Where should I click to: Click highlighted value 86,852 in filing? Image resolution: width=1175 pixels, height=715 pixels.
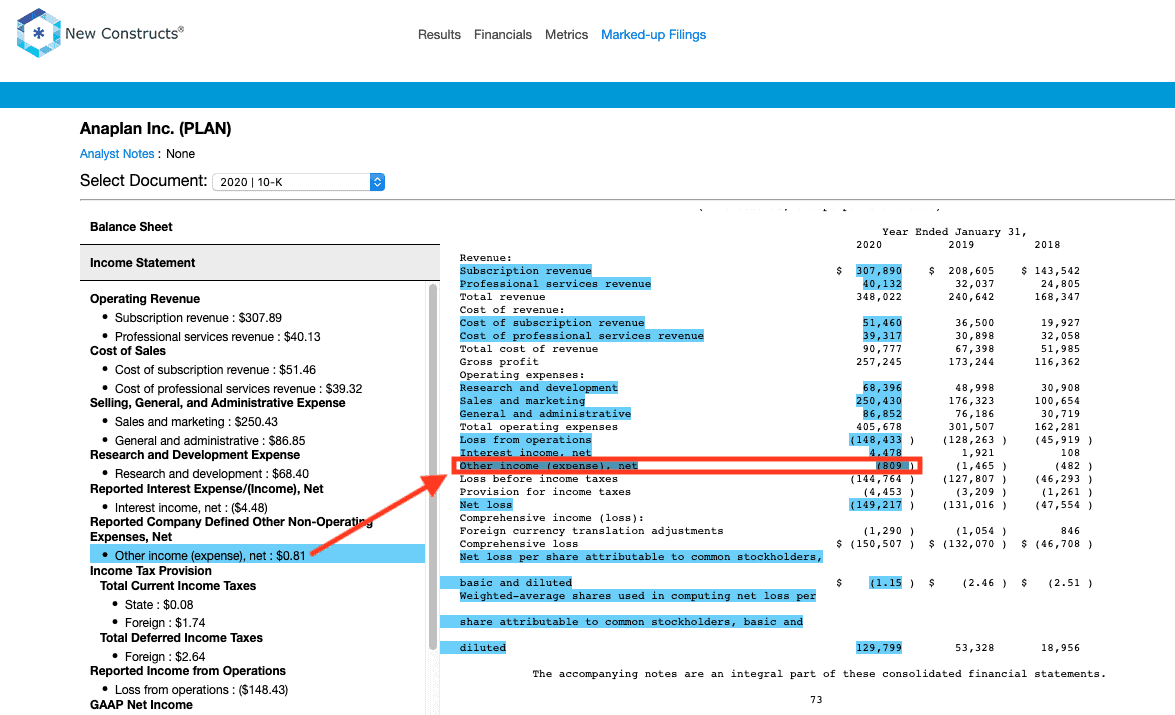pyautogui.click(x=882, y=414)
